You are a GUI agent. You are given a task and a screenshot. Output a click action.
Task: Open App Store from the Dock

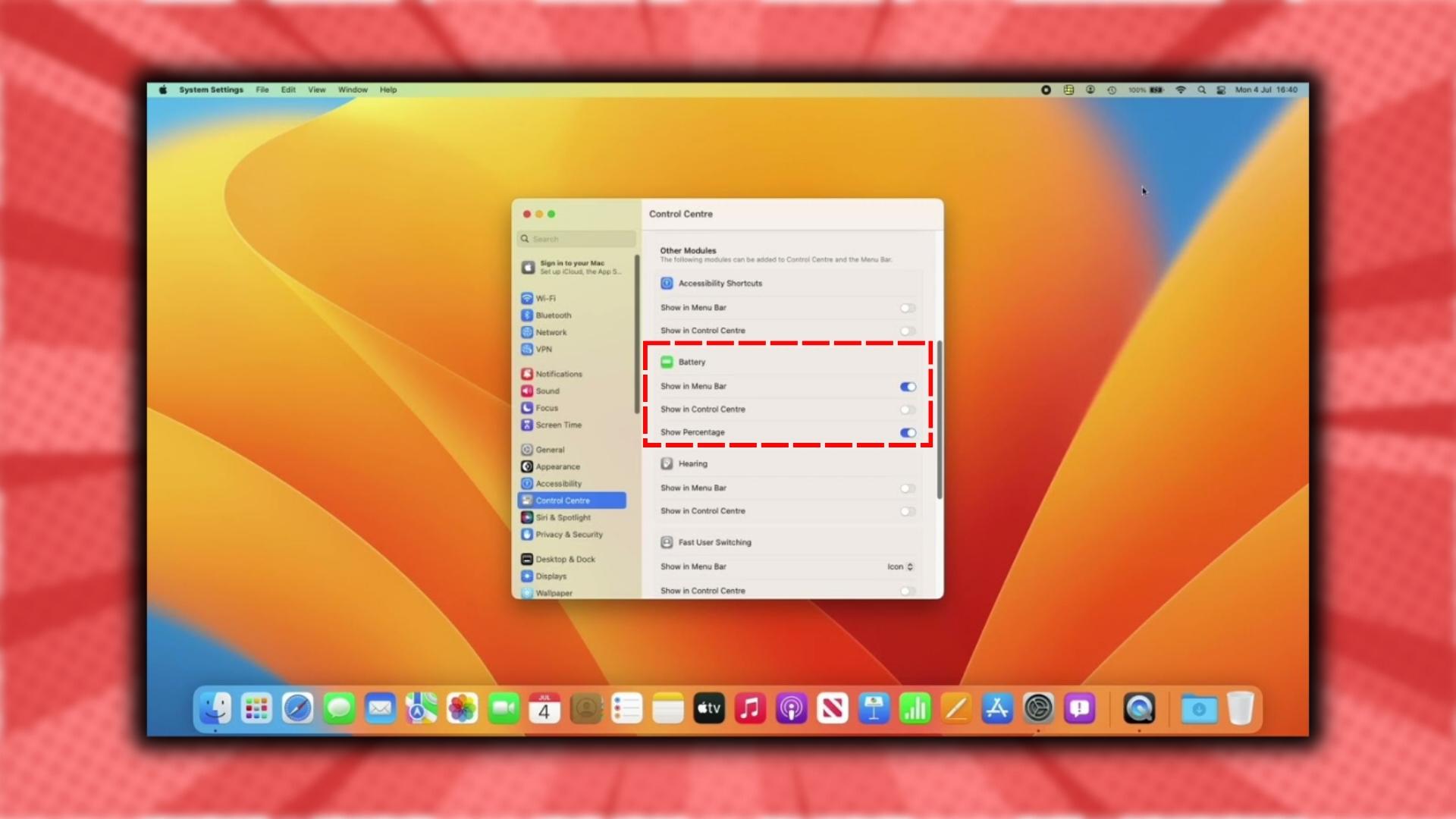[997, 709]
